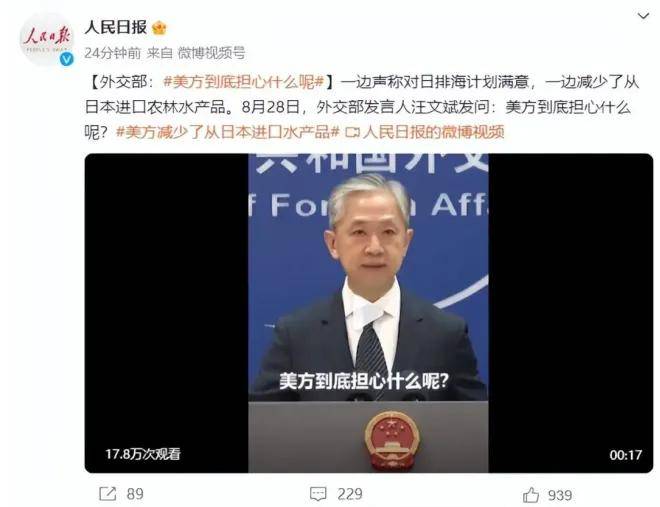The height and width of the screenshot is (507, 660).
Task: Click the blue verified V badge
Action: coord(67,59)
